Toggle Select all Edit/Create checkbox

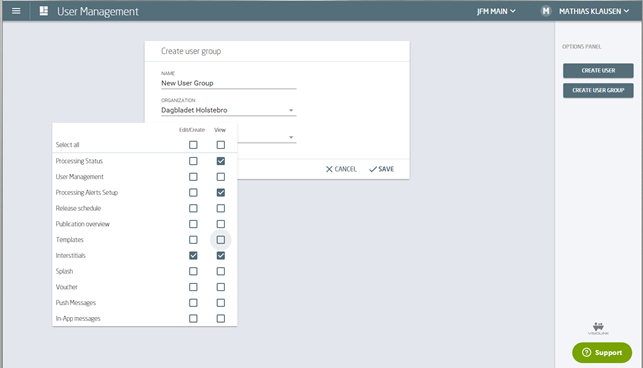pyautogui.click(x=193, y=145)
